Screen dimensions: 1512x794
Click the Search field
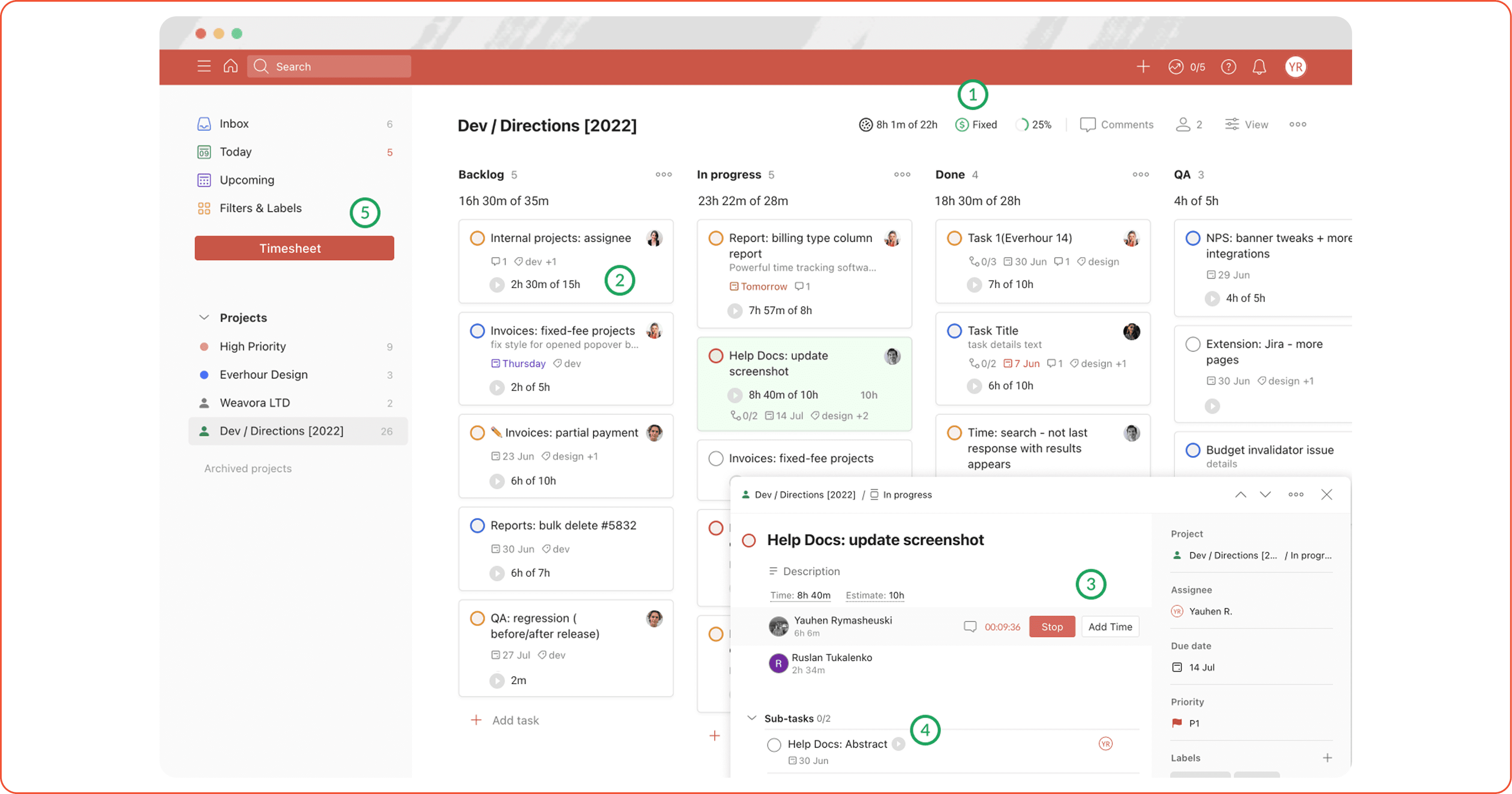[329, 66]
